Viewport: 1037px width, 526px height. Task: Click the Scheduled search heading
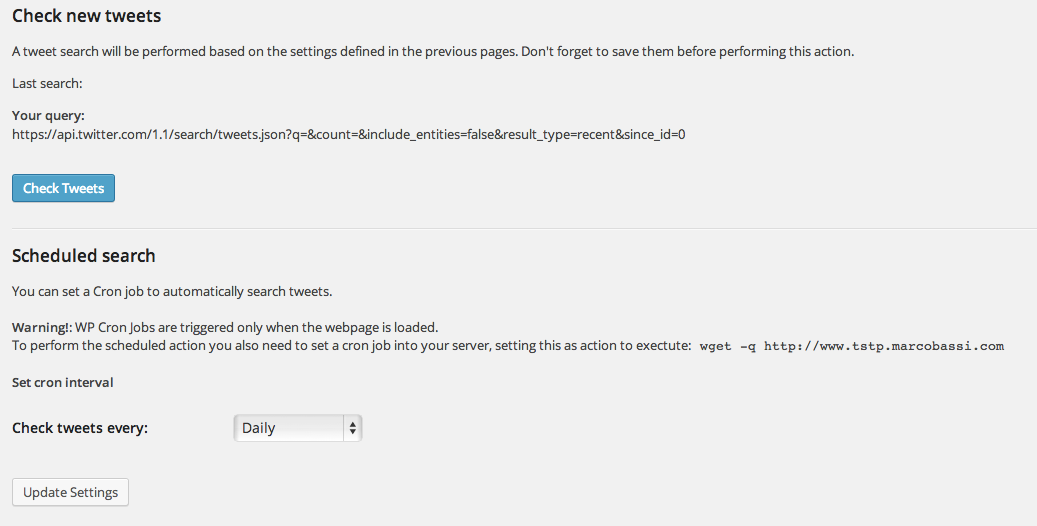[83, 256]
